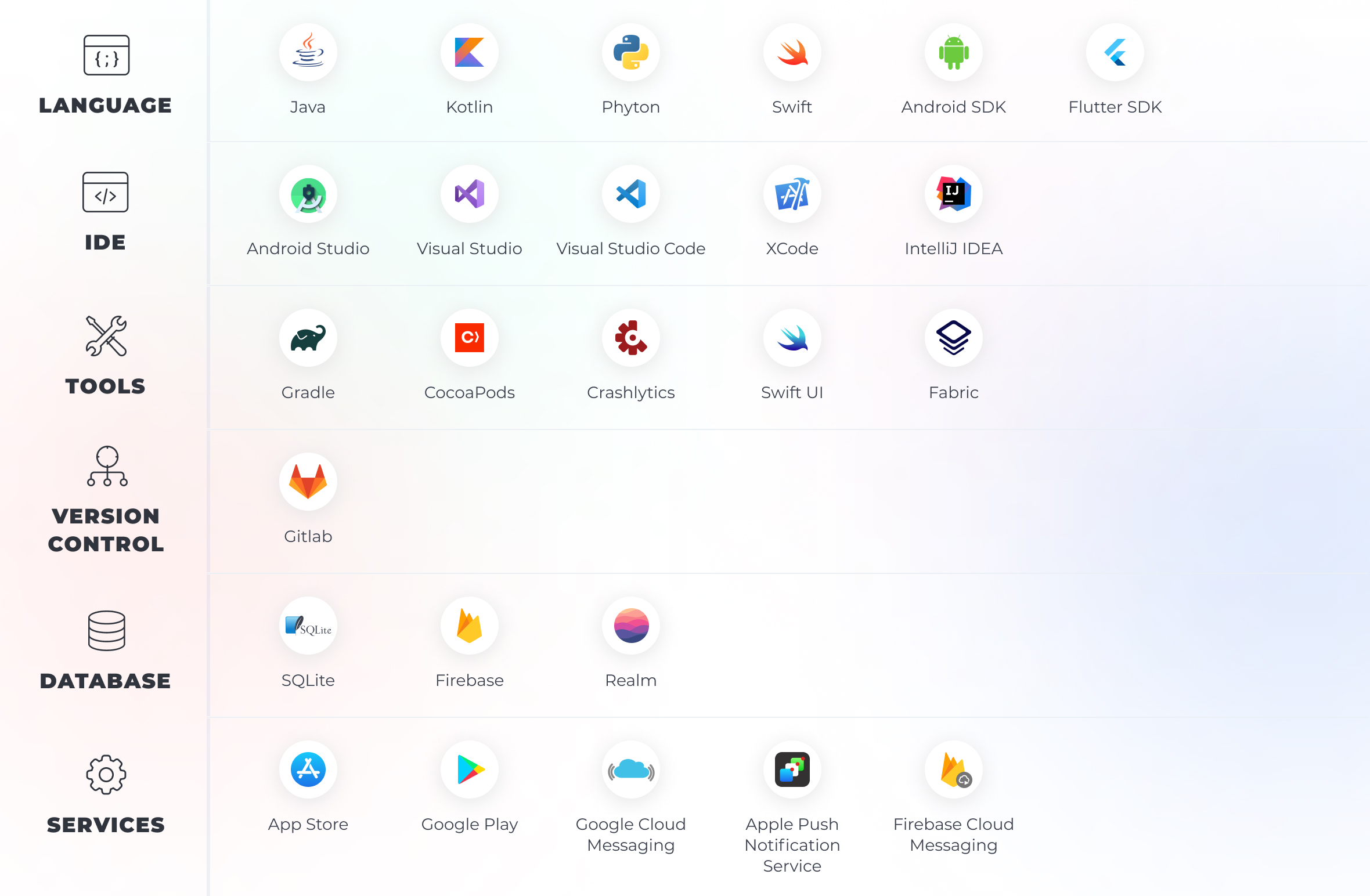
Task: Select the 'Gitlab' label text
Action: pyautogui.click(x=308, y=537)
